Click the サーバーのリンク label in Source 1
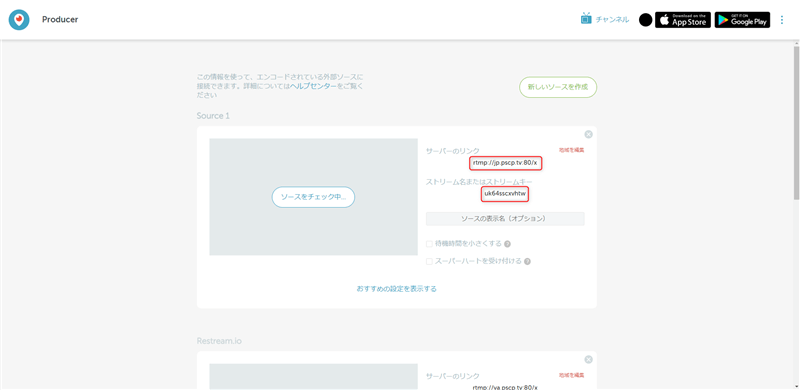 pyautogui.click(x=453, y=151)
